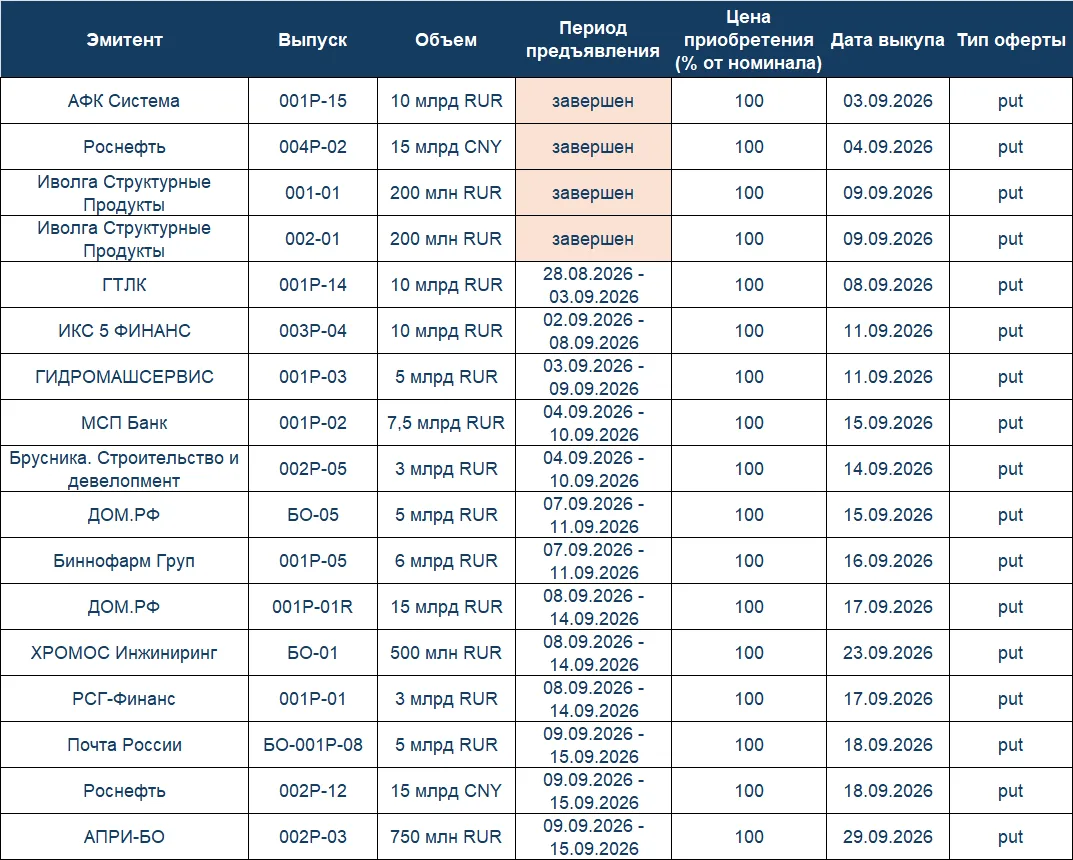Click volume cell 7,5 млрд RUR
This screenshot has height=860, width=1073.
445,422
